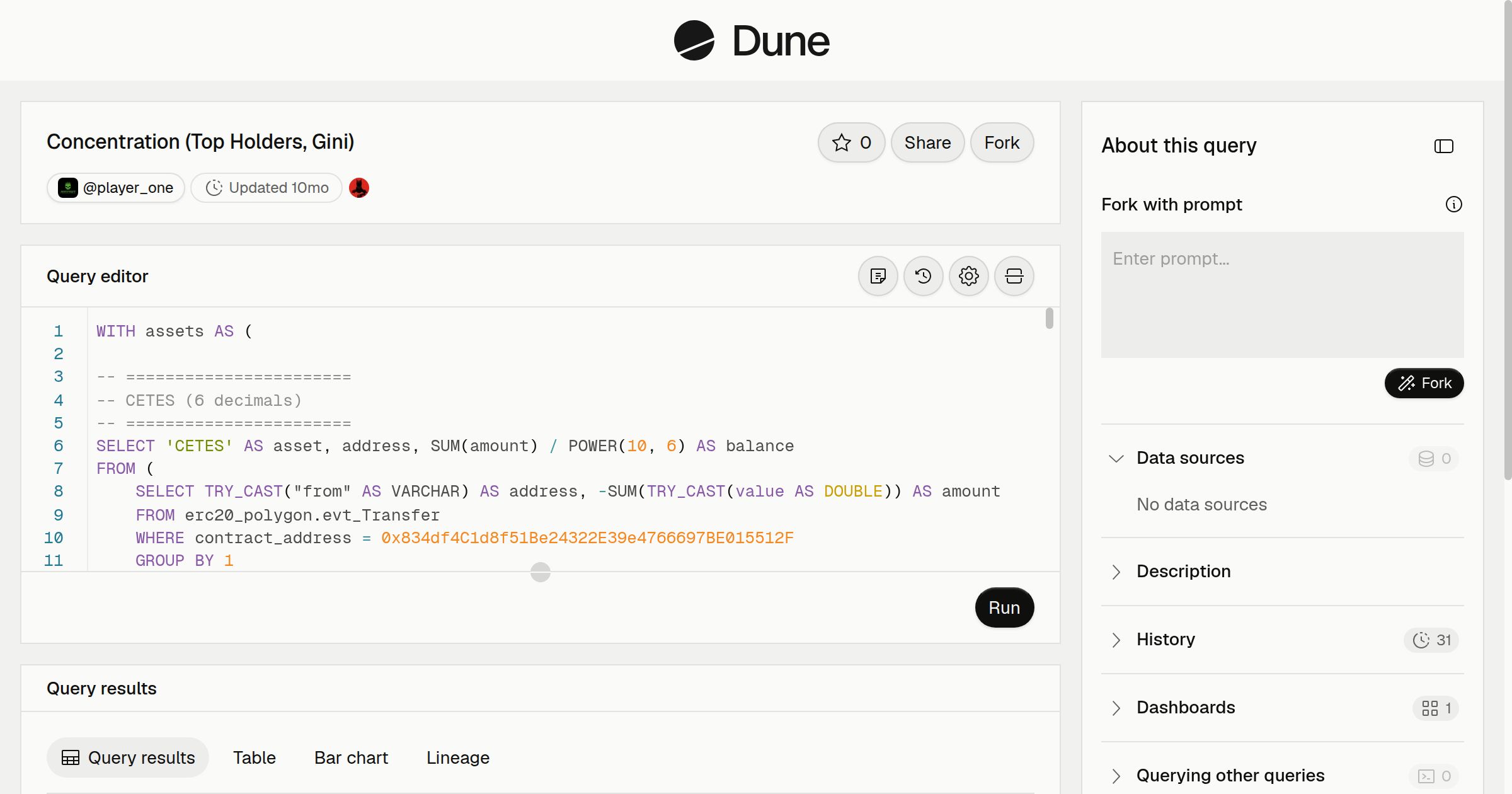
Task: Toggle editor layout view icon
Action: 1014,276
